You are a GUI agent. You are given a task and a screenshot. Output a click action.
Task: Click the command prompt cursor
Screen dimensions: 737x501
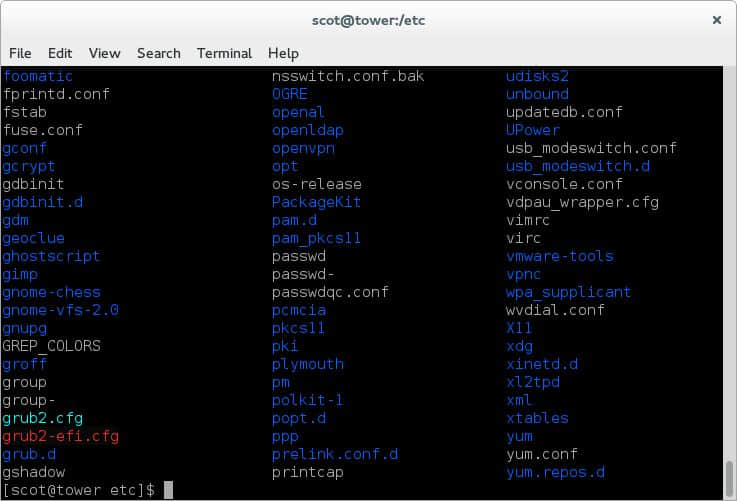point(169,490)
